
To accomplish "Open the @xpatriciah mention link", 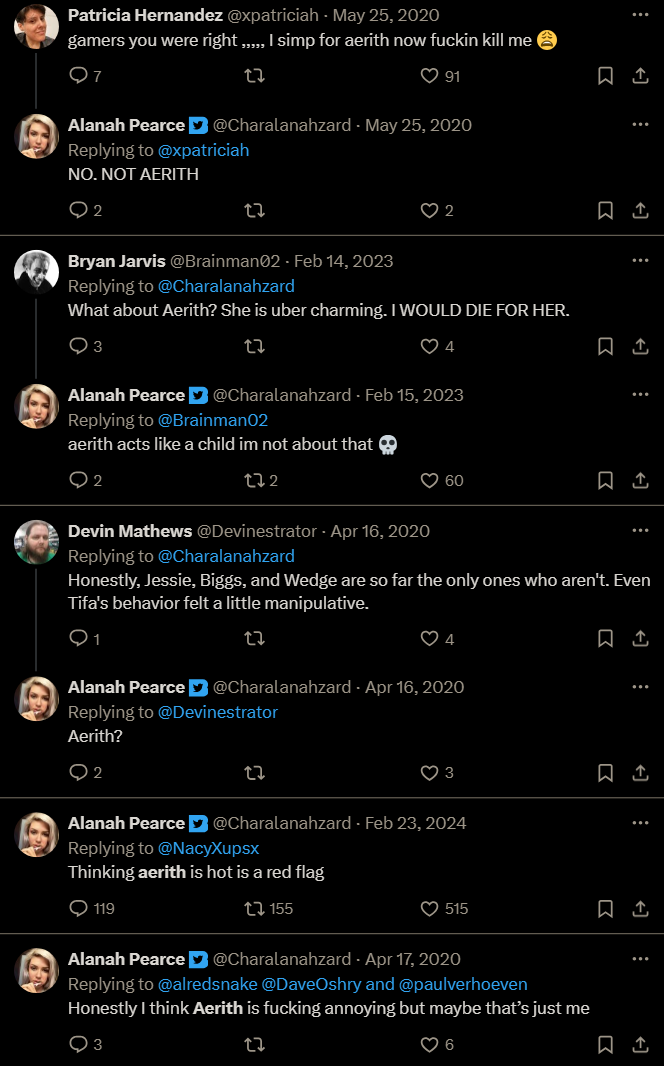I will coord(203,150).
